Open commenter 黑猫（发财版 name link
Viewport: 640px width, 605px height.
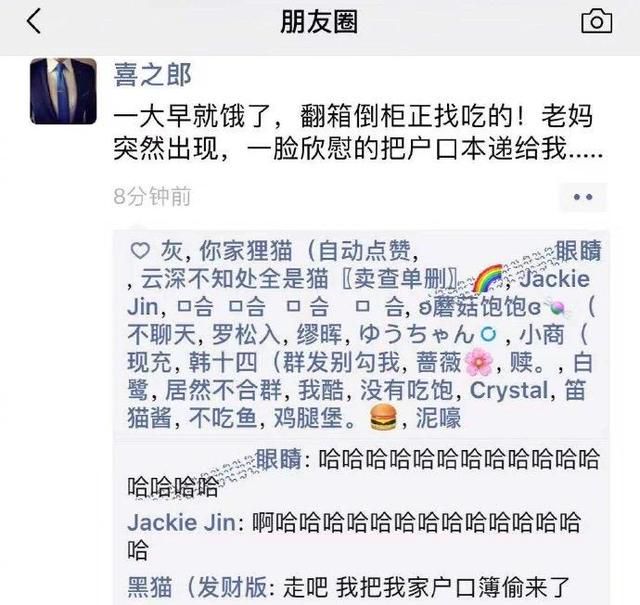(198, 587)
